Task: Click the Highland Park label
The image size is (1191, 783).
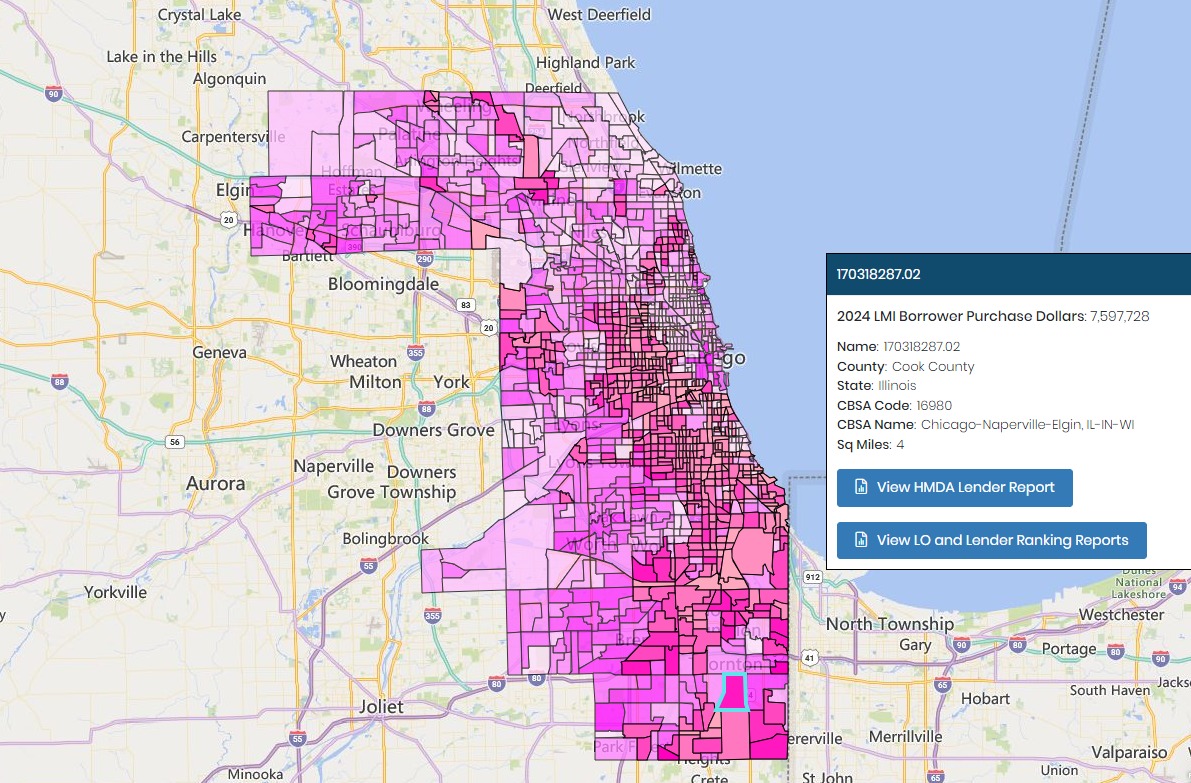Action: [586, 62]
